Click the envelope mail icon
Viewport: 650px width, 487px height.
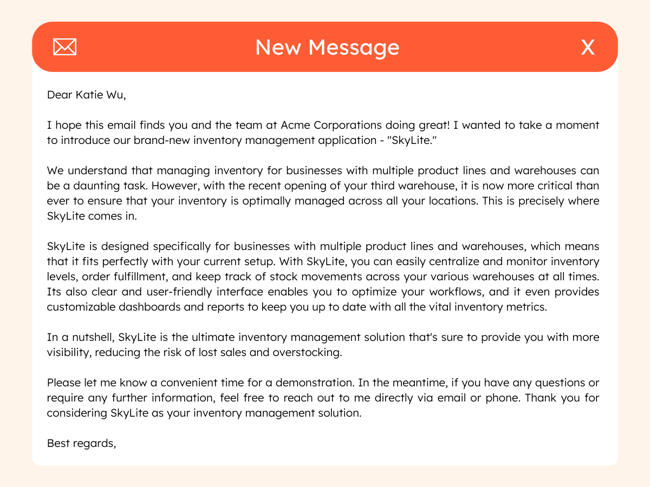(x=65, y=47)
